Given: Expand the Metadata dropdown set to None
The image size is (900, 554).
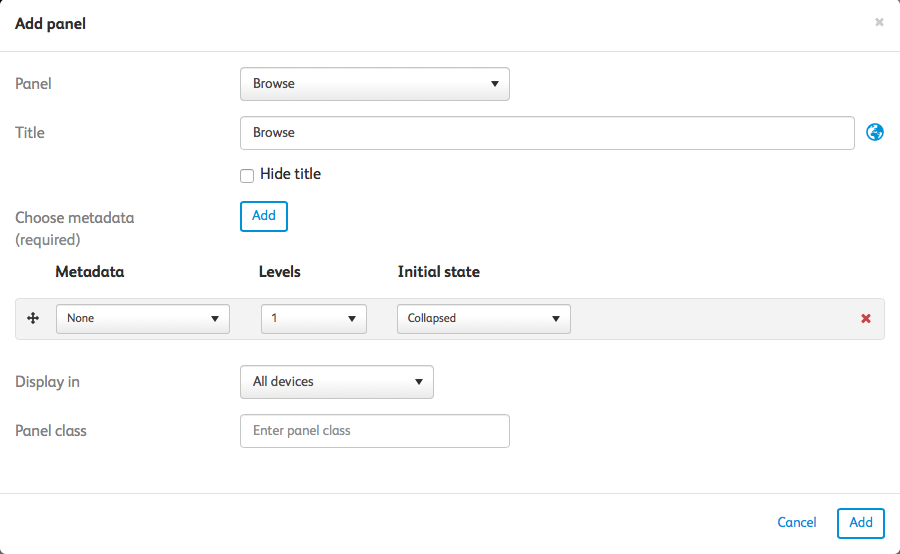Looking at the screenshot, I should pos(143,319).
